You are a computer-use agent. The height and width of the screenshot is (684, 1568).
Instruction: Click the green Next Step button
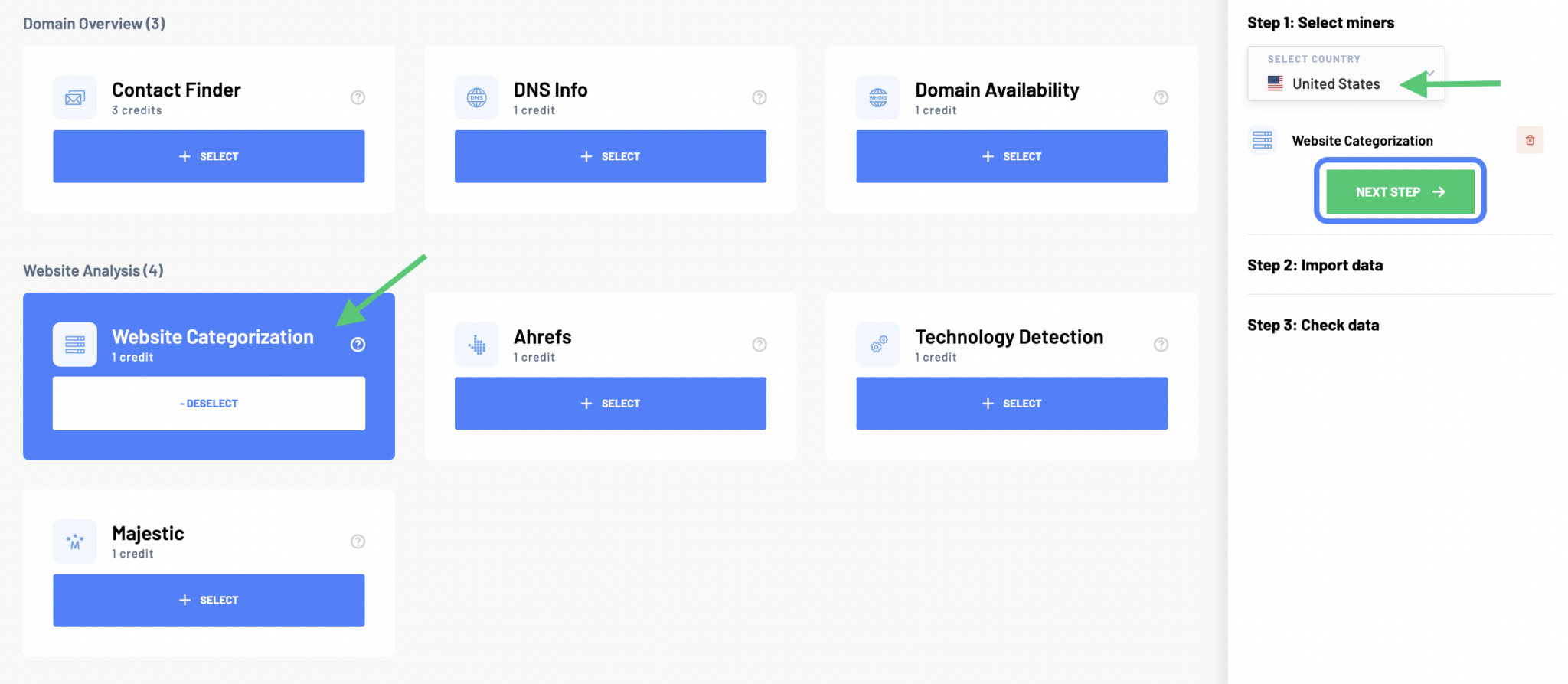pos(1399,191)
